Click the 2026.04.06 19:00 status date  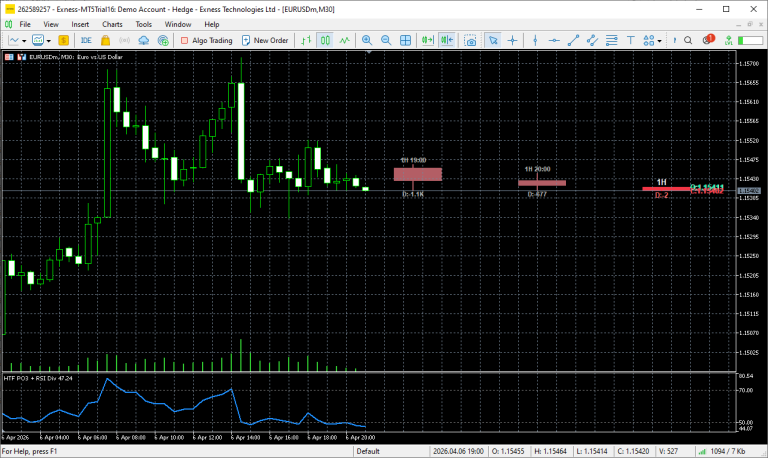[458, 451]
